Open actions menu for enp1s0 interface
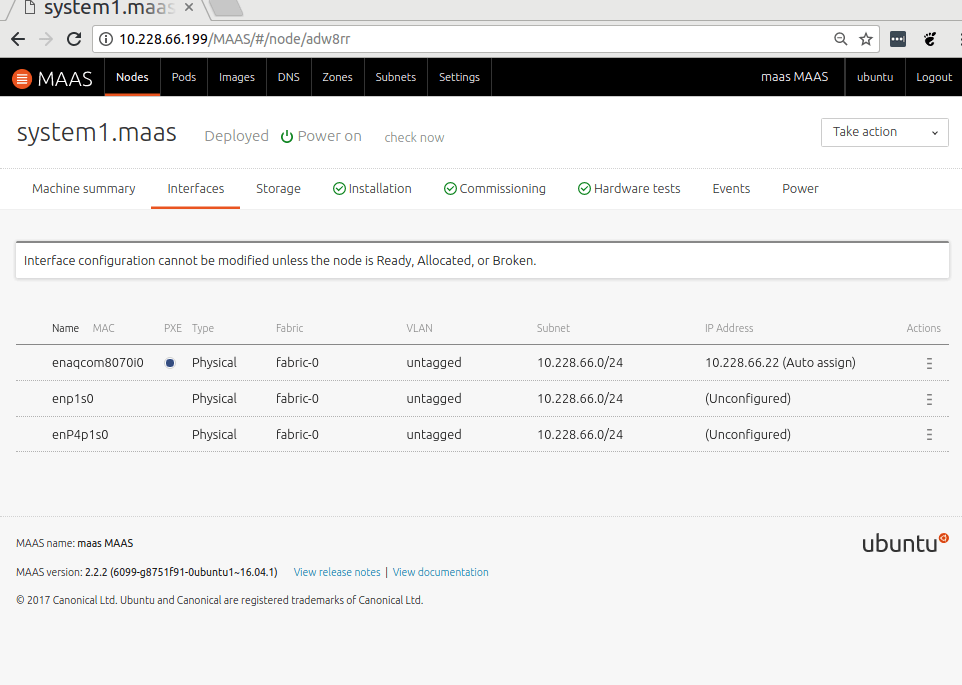 [929, 399]
